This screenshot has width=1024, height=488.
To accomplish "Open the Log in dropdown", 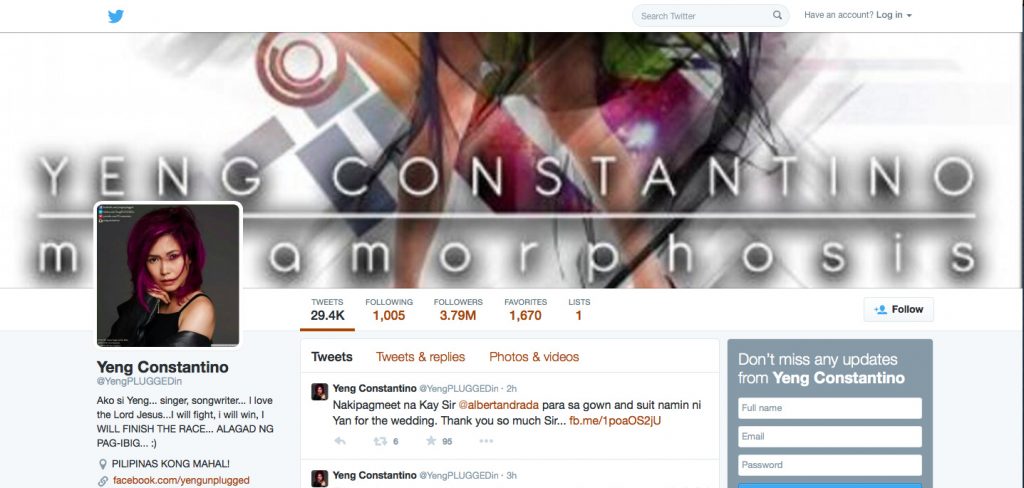I will pyautogui.click(x=893, y=15).
